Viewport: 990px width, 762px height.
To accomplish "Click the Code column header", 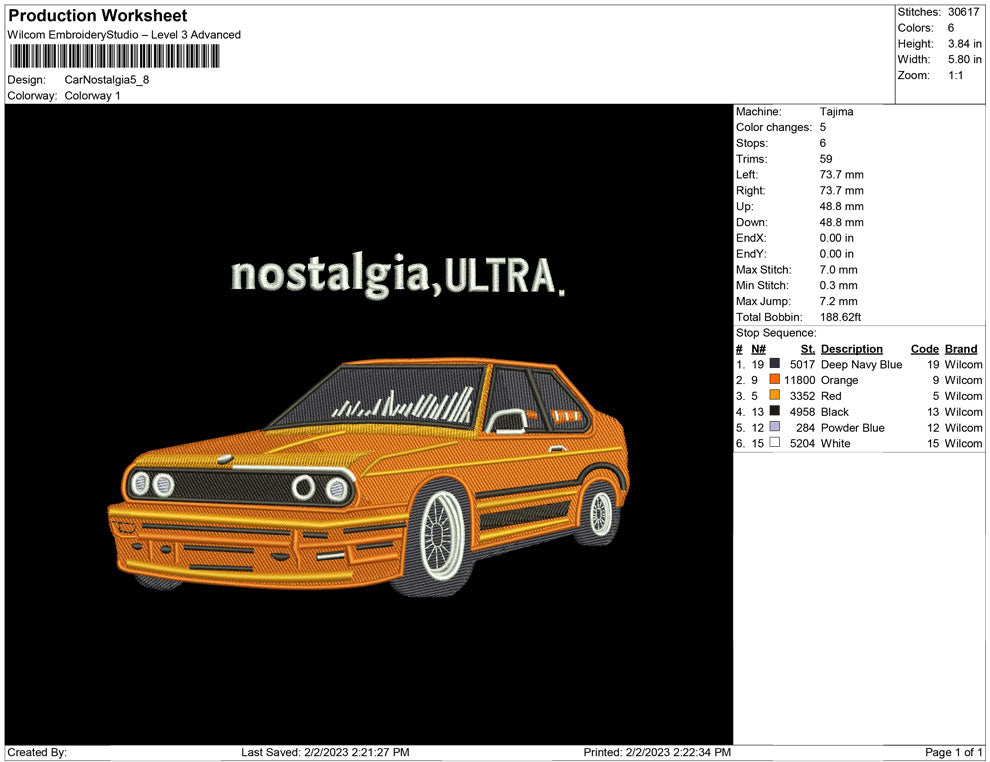I will pyautogui.click(x=924, y=349).
